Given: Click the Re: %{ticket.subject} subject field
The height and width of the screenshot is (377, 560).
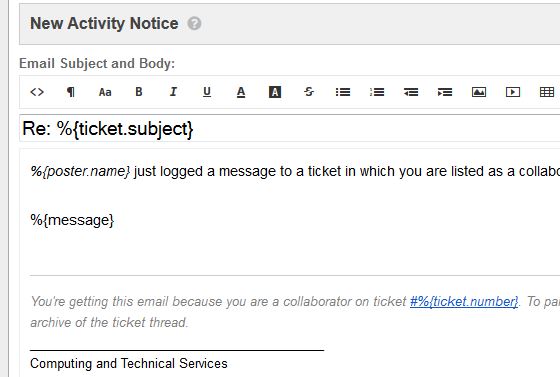Looking at the screenshot, I should pos(289,128).
